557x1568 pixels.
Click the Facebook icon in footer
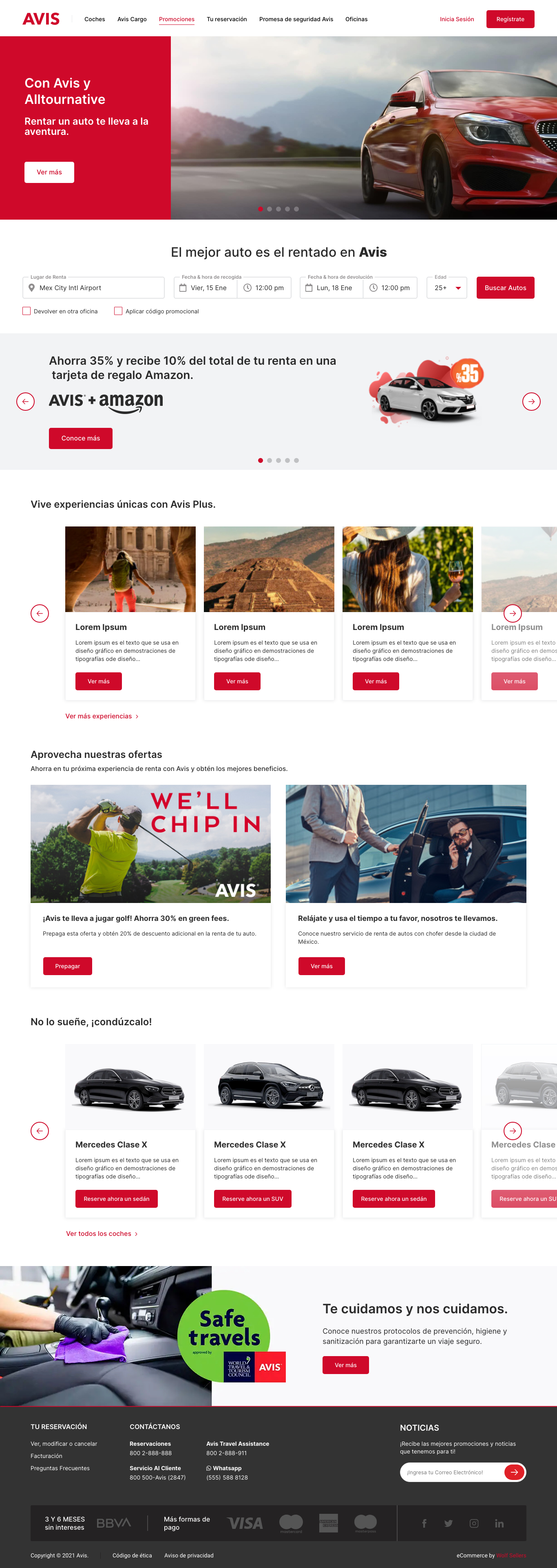click(x=424, y=1523)
